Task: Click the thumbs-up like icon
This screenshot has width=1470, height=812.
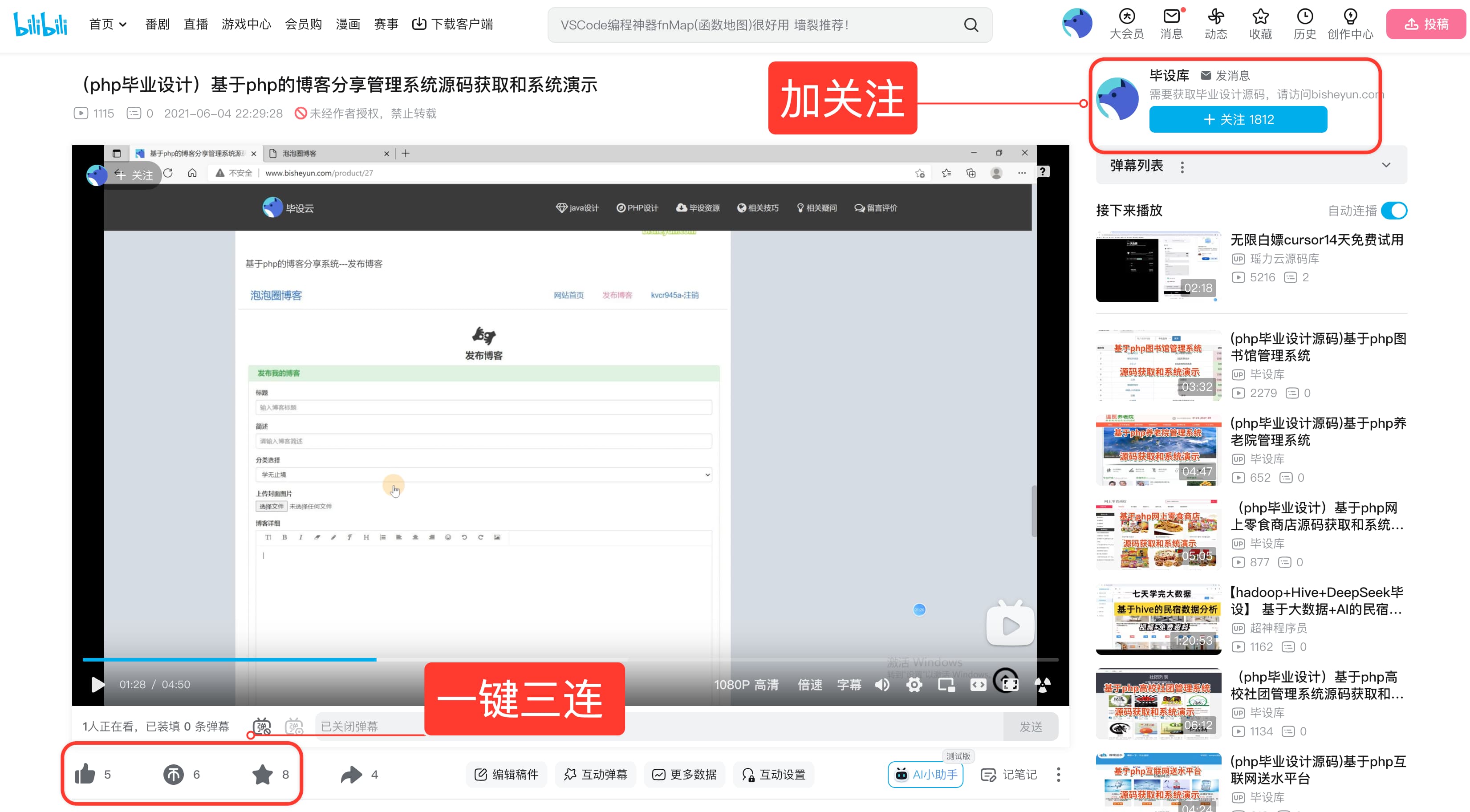Action: pos(85,774)
